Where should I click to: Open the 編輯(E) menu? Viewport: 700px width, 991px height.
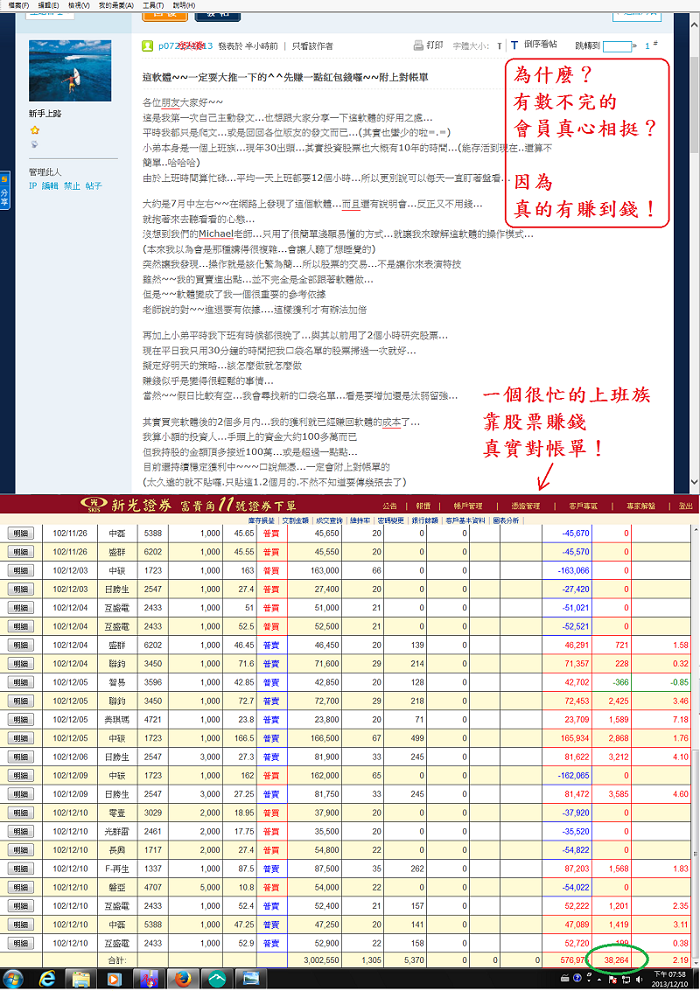(48, 5)
